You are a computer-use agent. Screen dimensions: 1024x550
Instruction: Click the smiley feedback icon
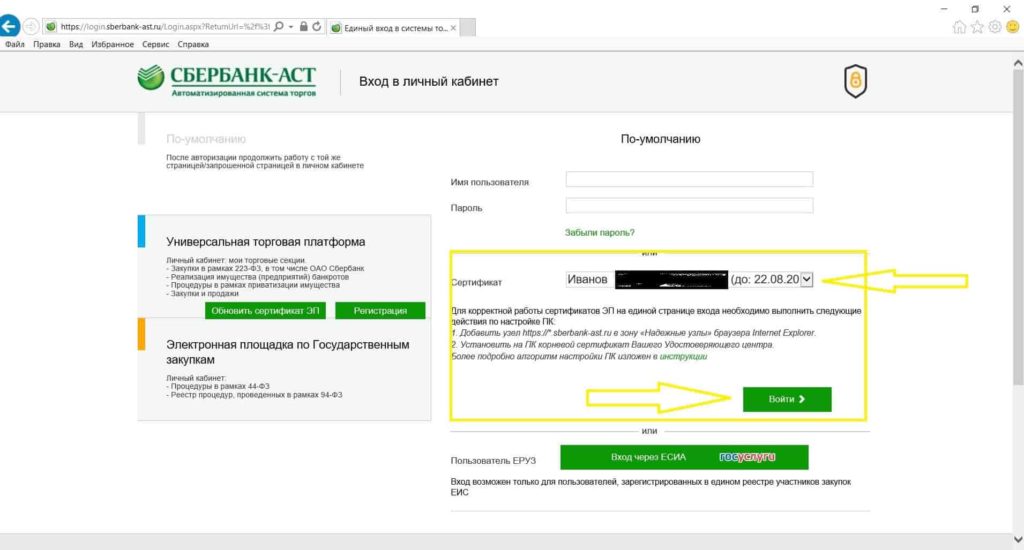point(1012,27)
